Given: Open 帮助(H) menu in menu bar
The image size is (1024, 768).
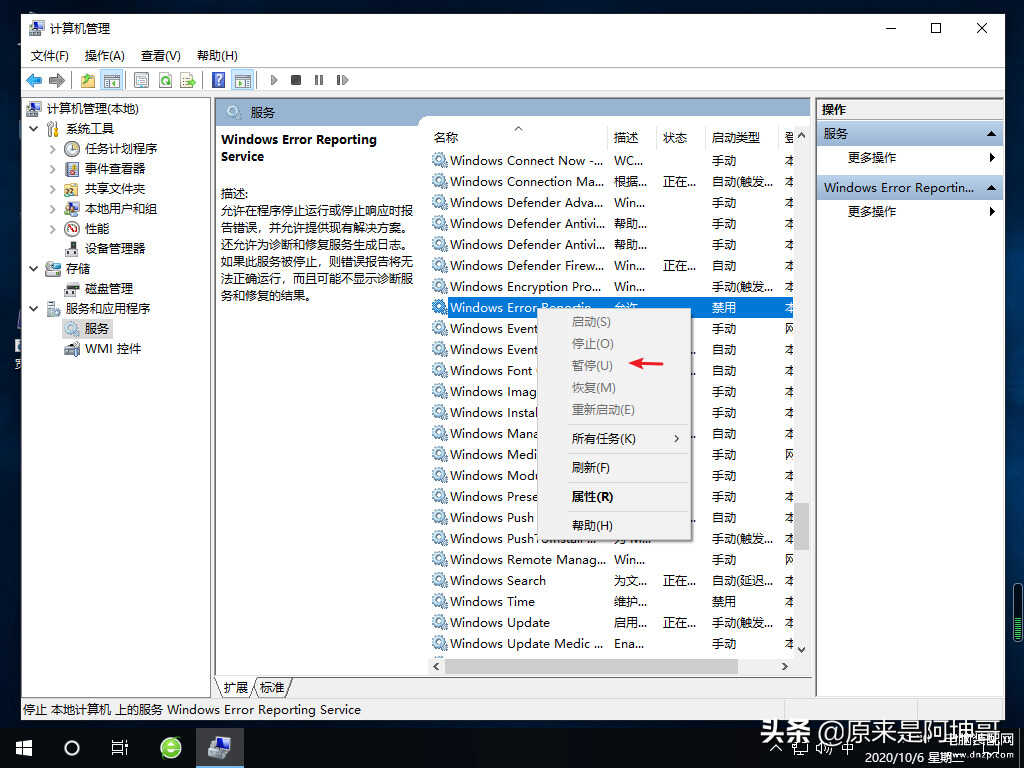Looking at the screenshot, I should (217, 56).
